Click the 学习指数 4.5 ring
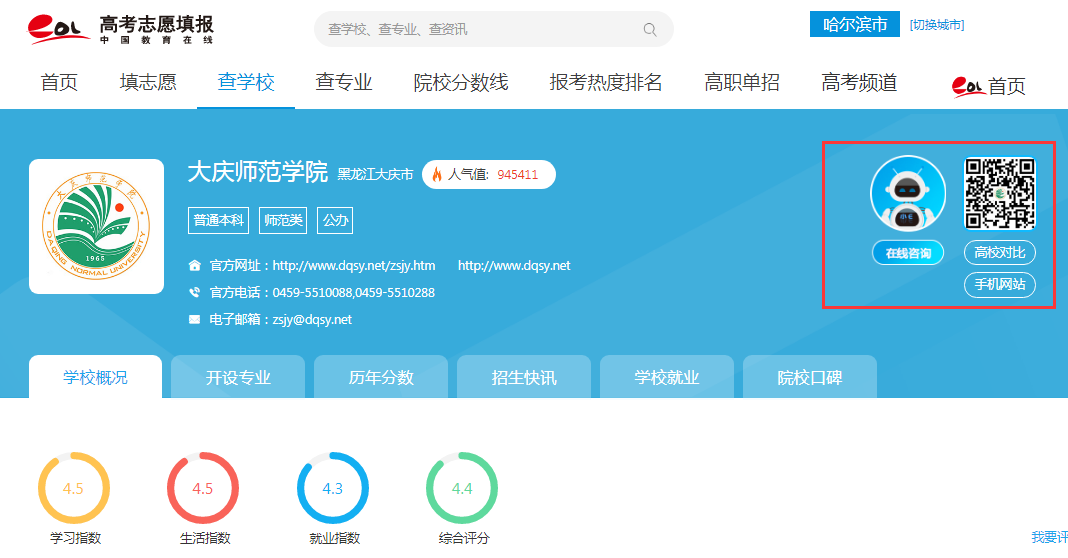Screen dimensions: 1068x558 74,488
